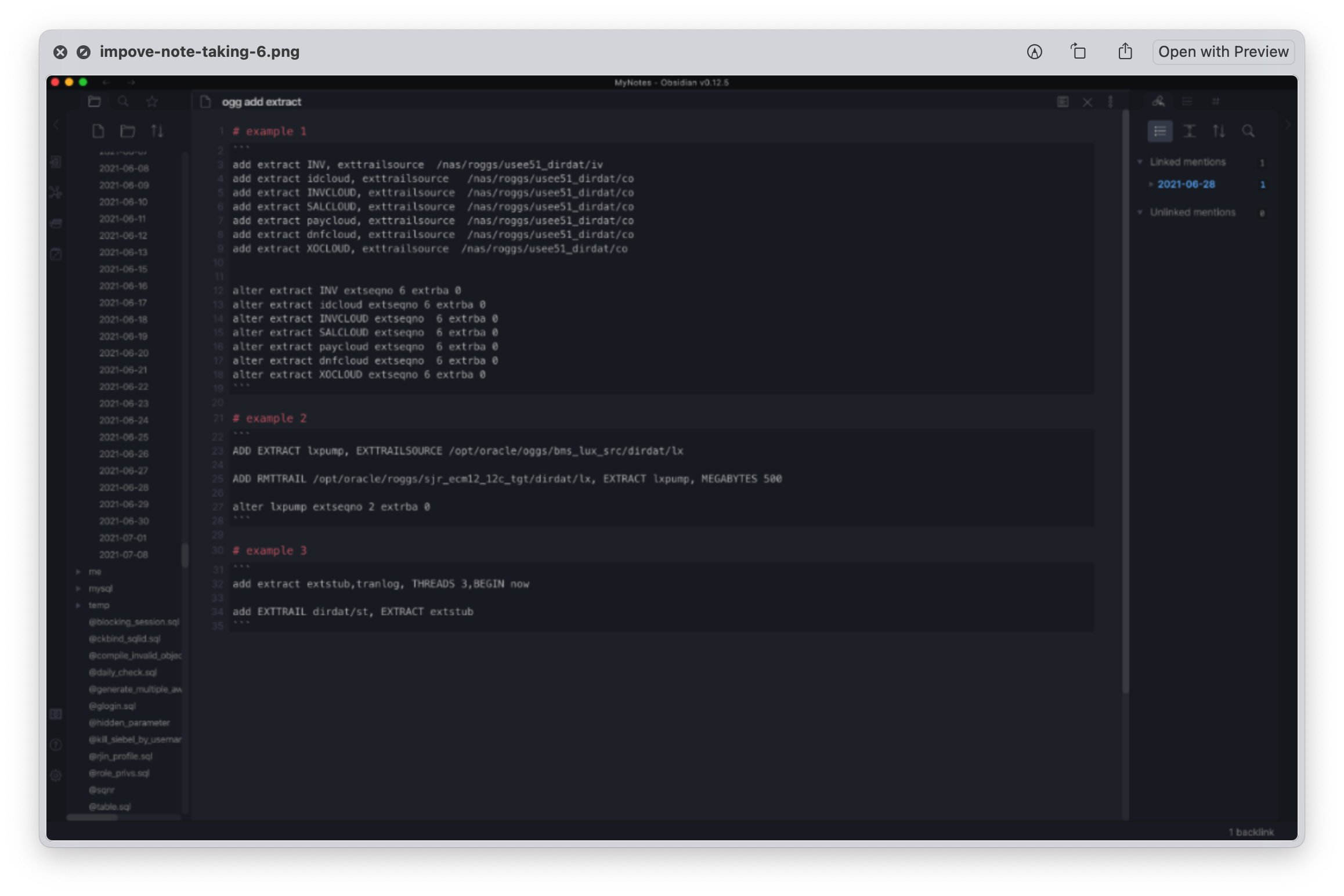Collapse right sidebar with the chevron

[x=1288, y=125]
